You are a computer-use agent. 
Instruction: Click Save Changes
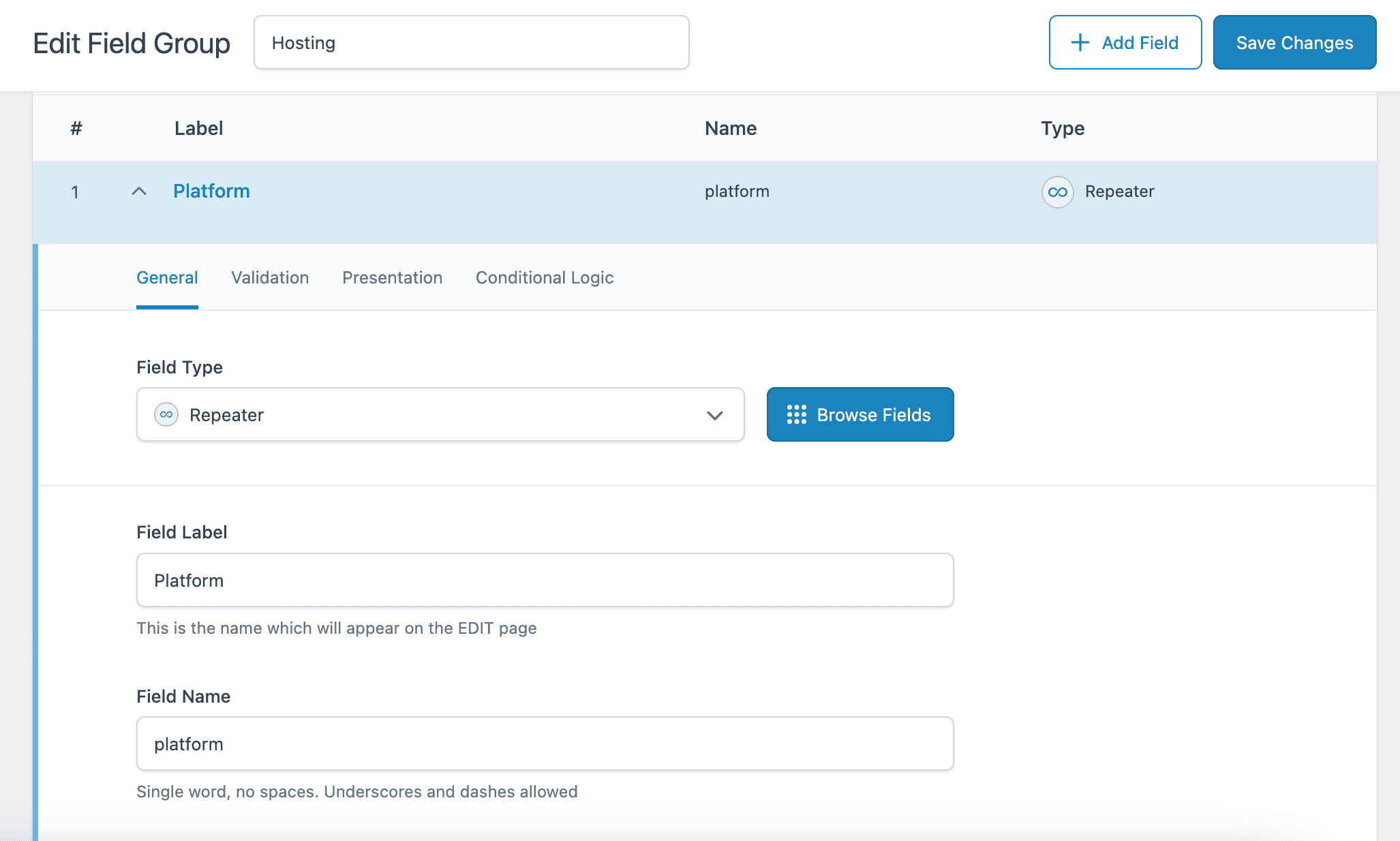pos(1294,42)
